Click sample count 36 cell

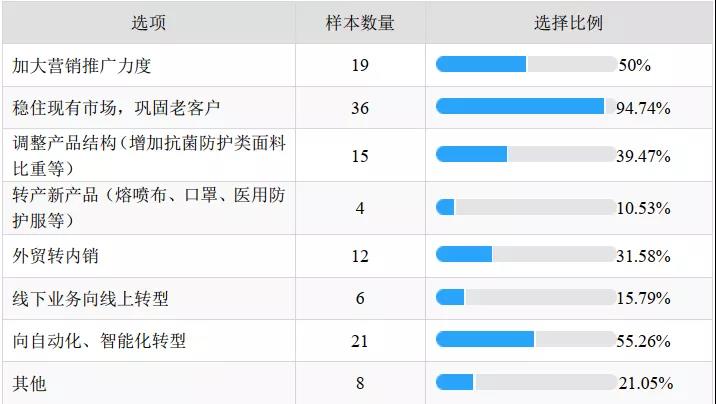(x=360, y=108)
